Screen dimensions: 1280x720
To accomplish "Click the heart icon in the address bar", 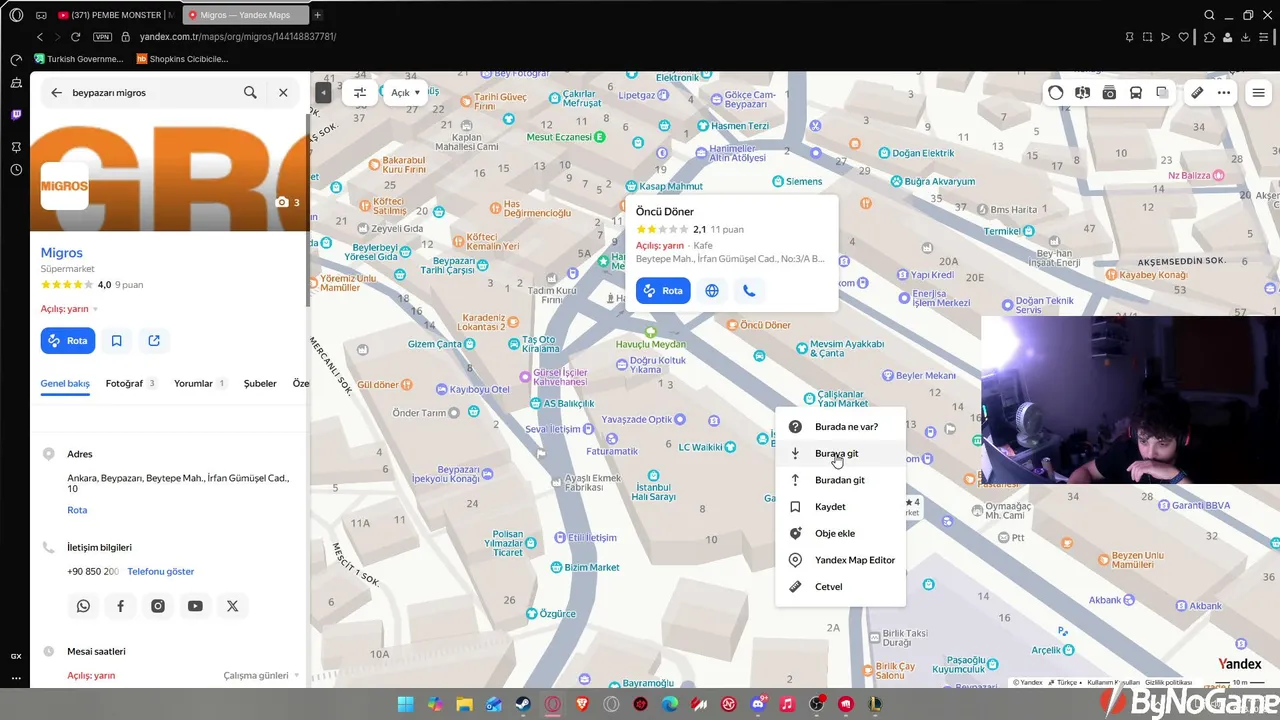I will [x=1184, y=37].
